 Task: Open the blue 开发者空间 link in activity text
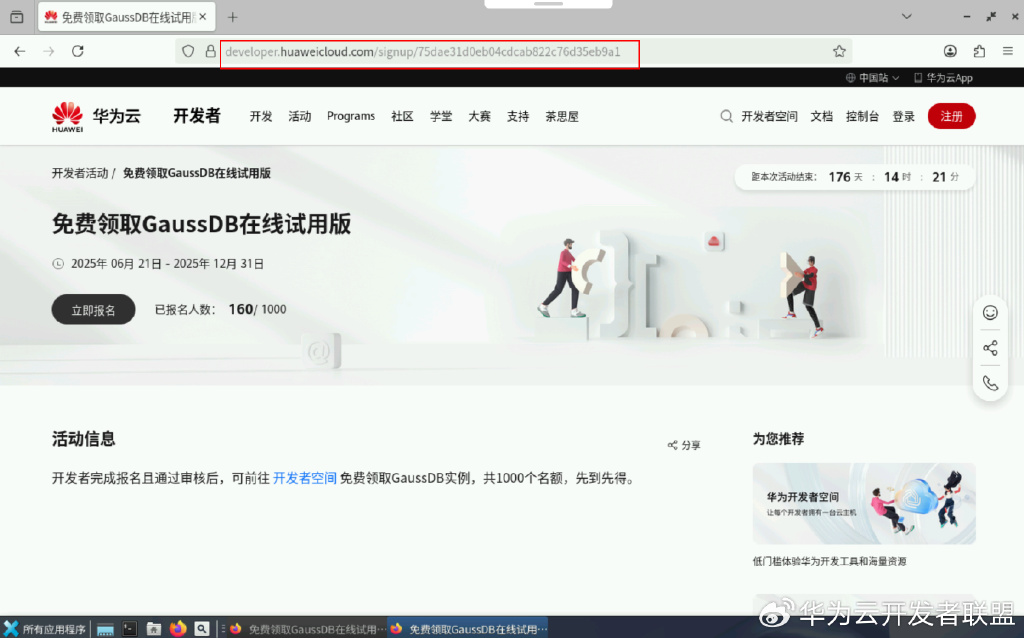tap(304, 478)
